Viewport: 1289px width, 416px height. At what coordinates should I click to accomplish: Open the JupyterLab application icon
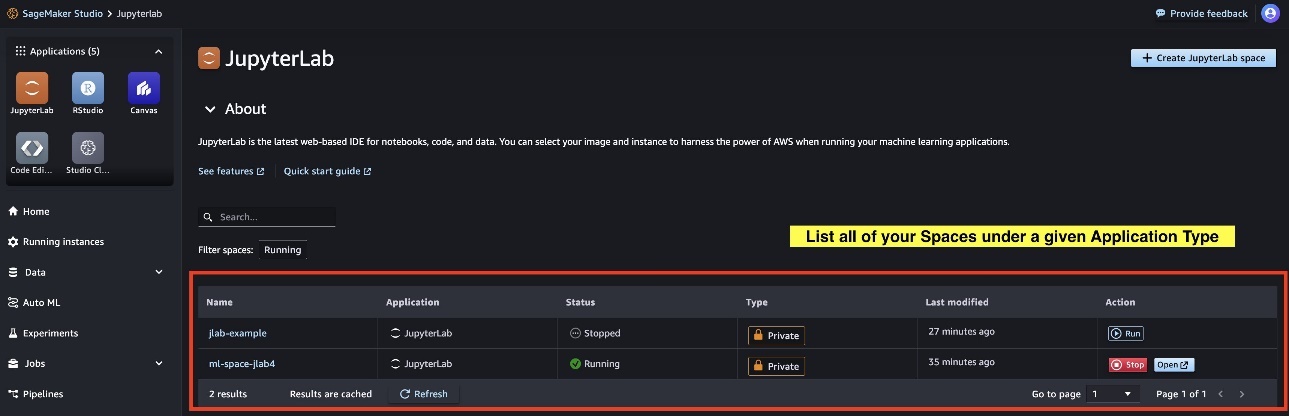(32, 88)
